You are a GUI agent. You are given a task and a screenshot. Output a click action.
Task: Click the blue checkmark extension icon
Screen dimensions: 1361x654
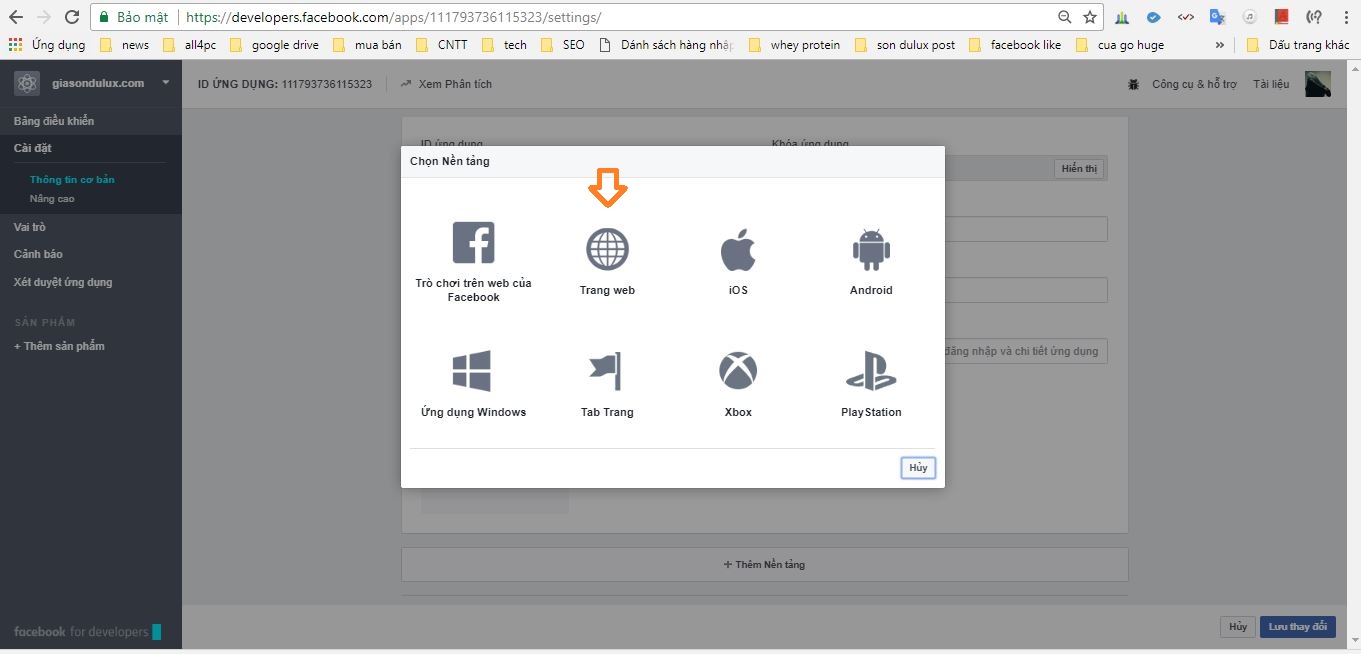pos(1153,17)
